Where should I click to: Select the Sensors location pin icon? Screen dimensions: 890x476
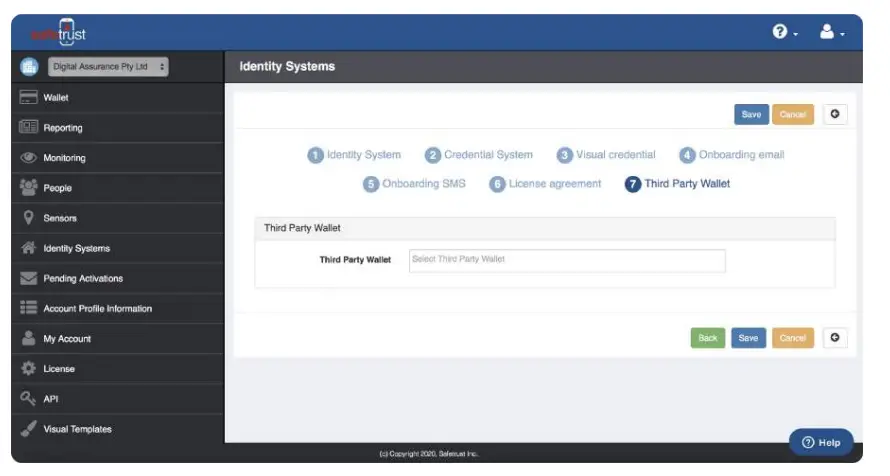tap(28, 218)
